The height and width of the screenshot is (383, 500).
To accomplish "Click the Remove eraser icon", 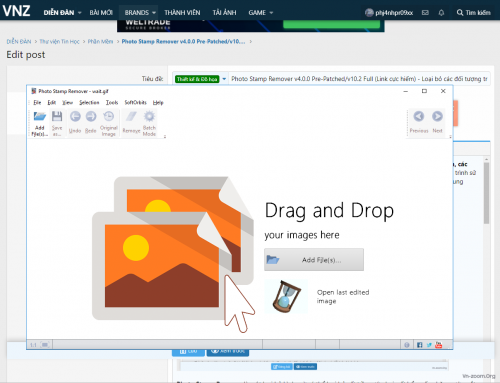I will pos(131,117).
